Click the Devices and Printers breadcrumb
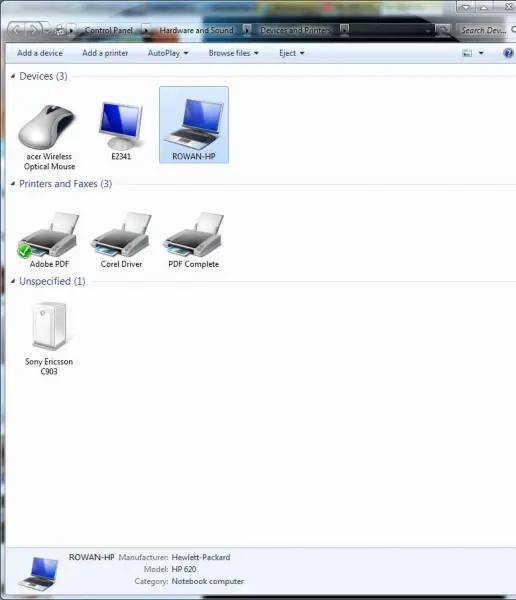This screenshot has width=516, height=600. [x=296, y=30]
